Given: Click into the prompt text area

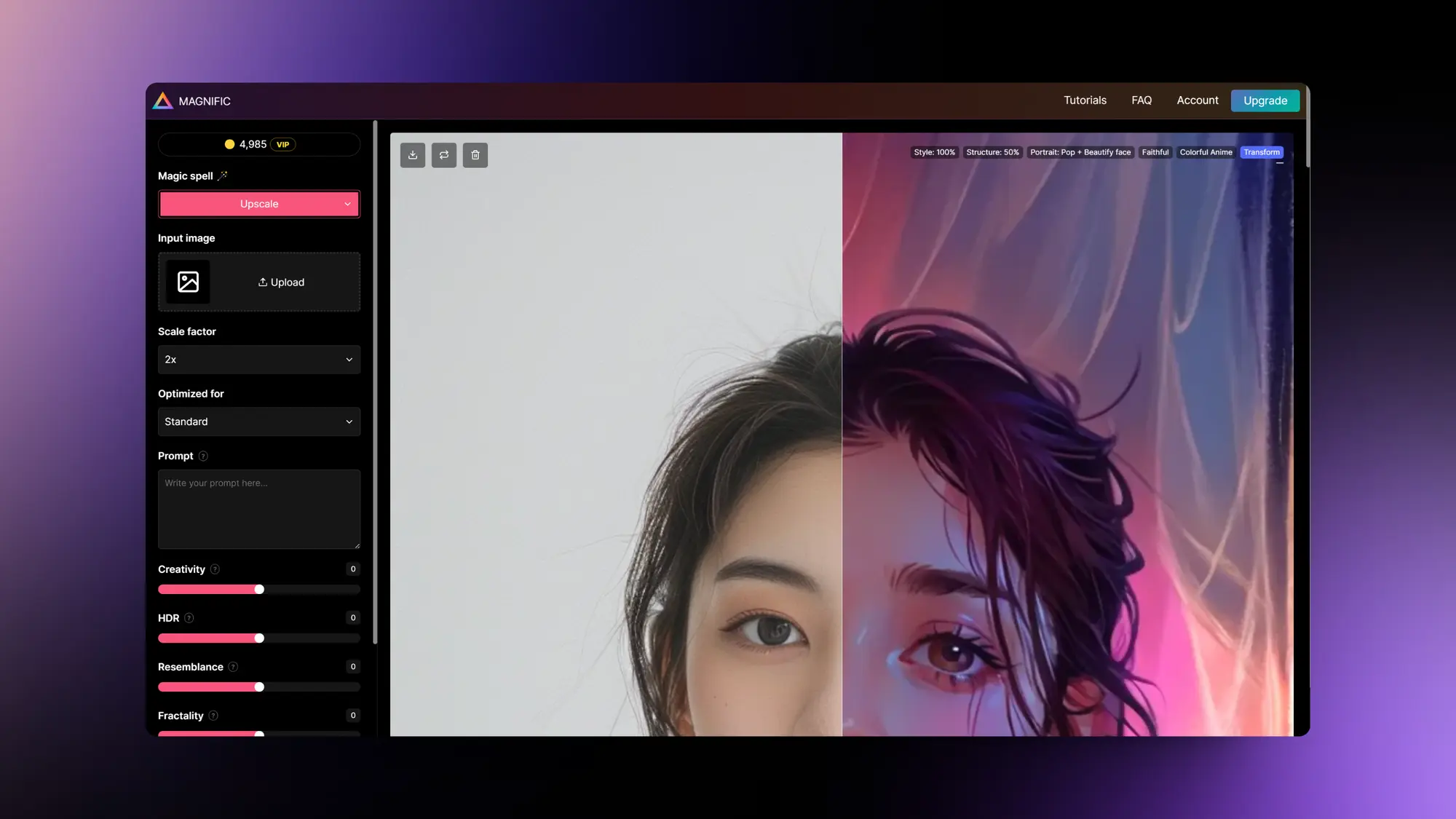Looking at the screenshot, I should (x=259, y=509).
